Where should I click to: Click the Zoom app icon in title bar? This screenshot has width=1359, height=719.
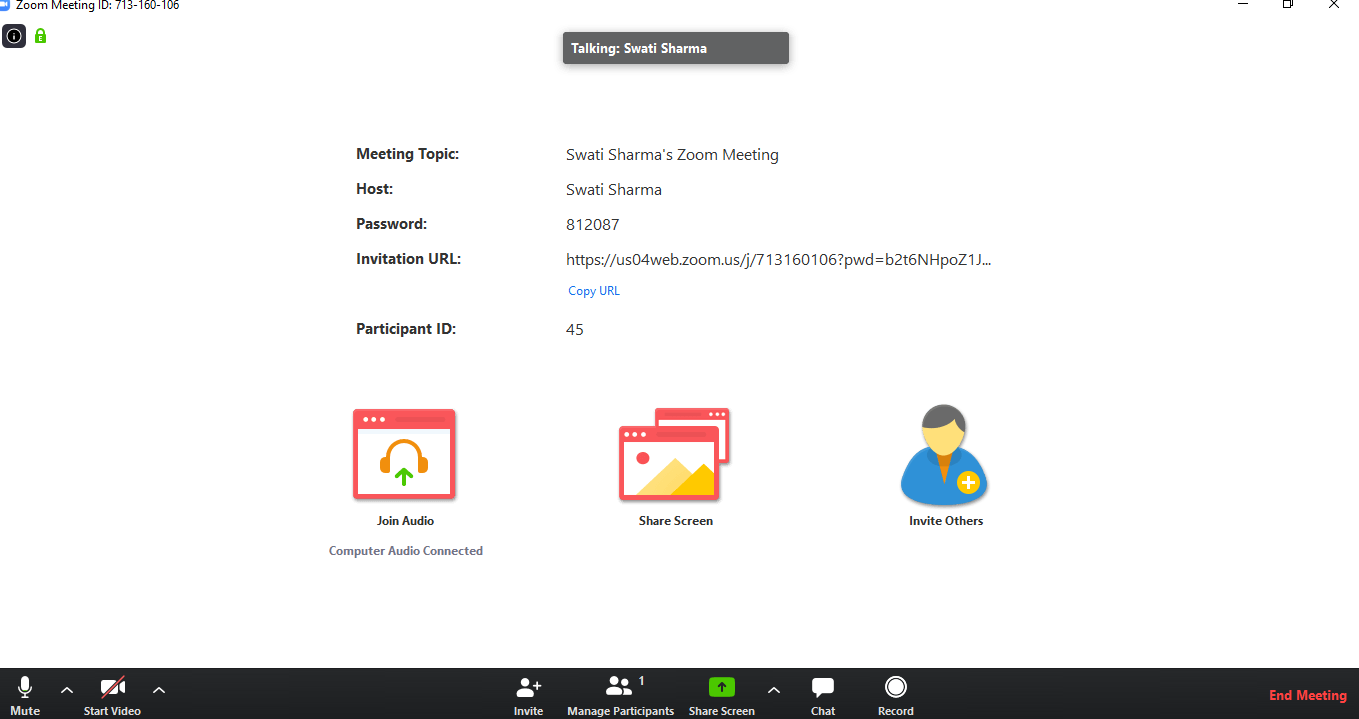[5, 4]
